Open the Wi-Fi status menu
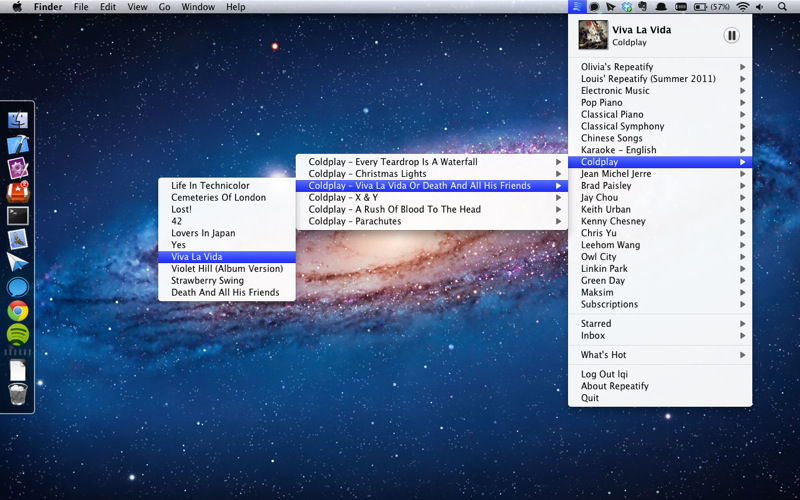This screenshot has width=800, height=500. tap(743, 7)
